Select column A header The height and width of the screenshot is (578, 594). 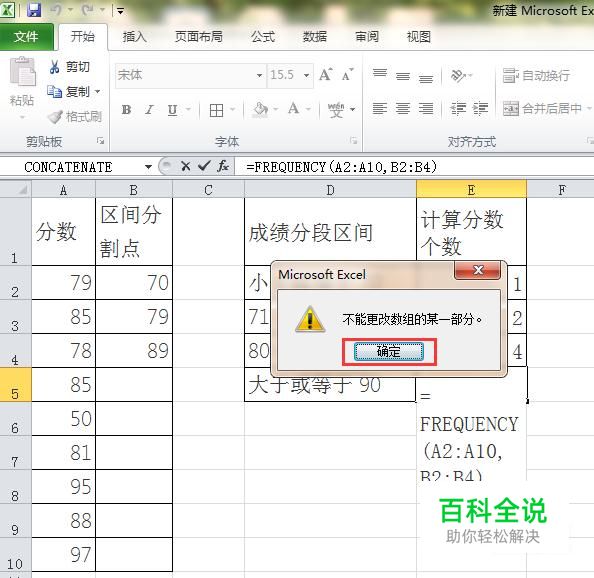coord(63,189)
